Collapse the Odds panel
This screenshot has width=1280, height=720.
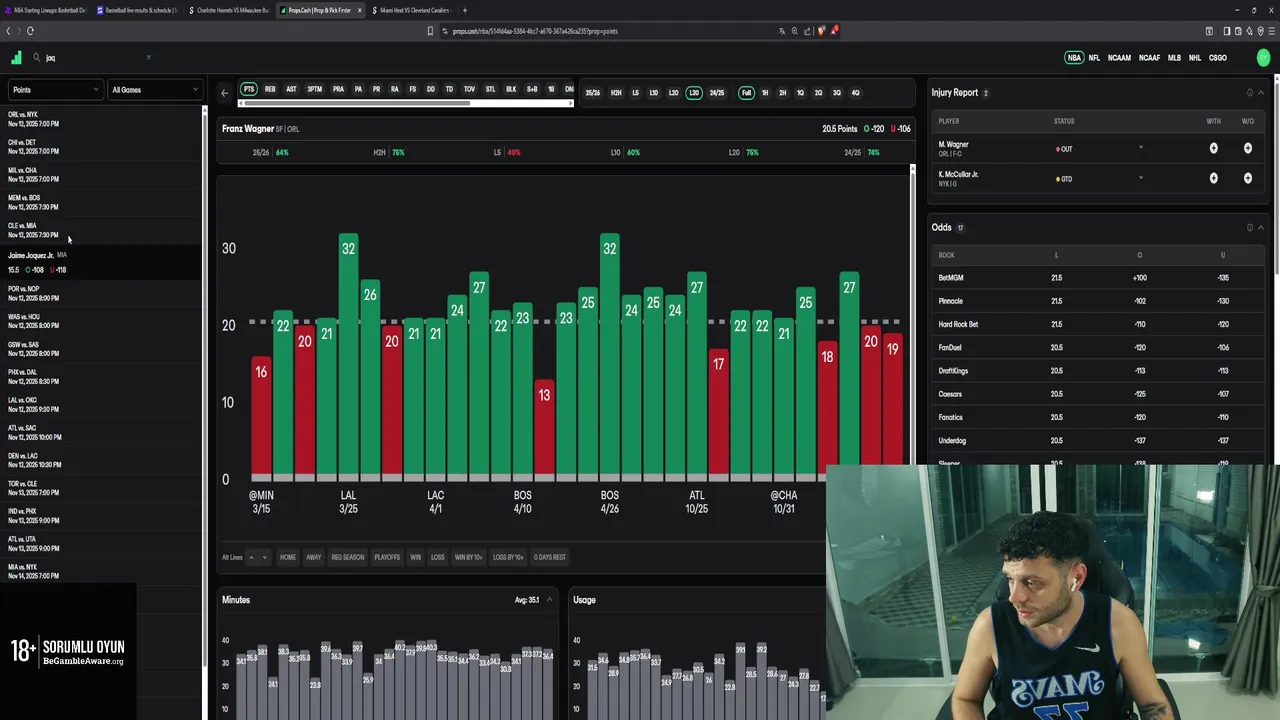tap(1261, 228)
